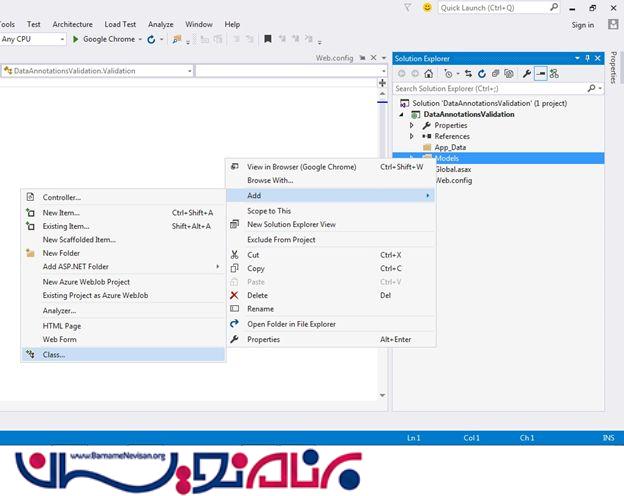
Task: Click the feedback smiley face icon
Action: point(428,7)
